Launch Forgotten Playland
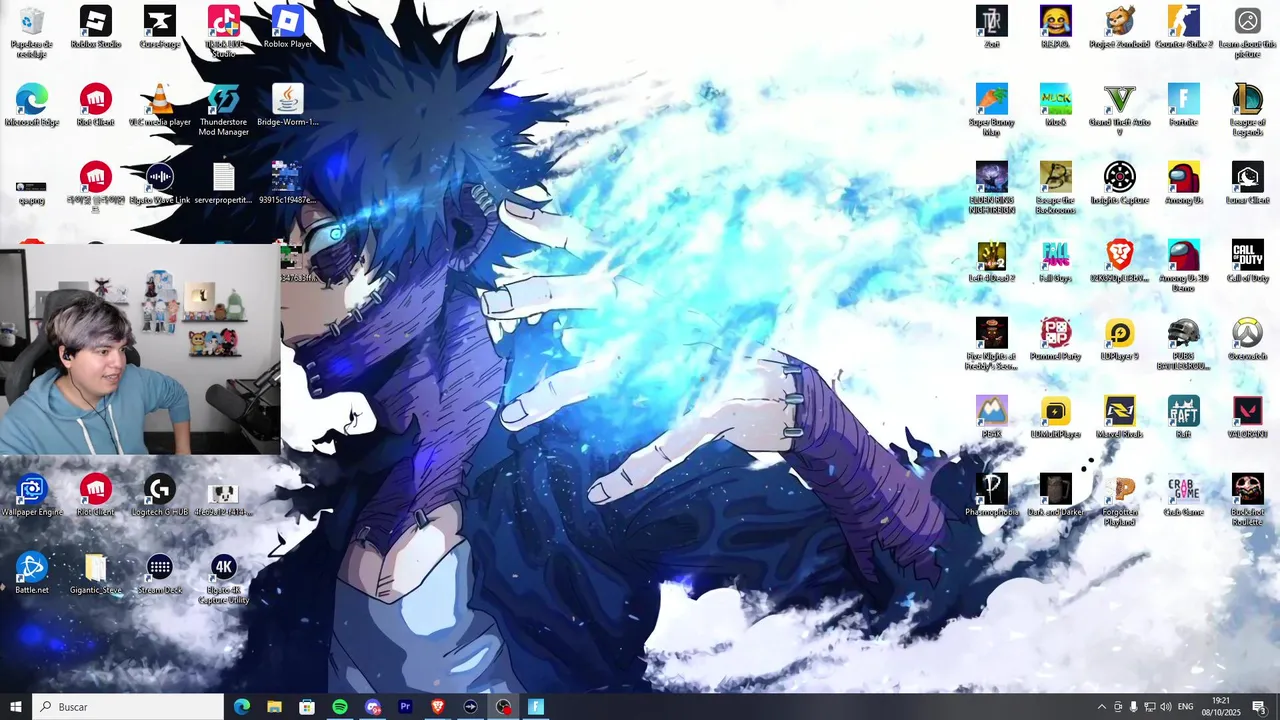The height and width of the screenshot is (720, 1280). [1120, 500]
